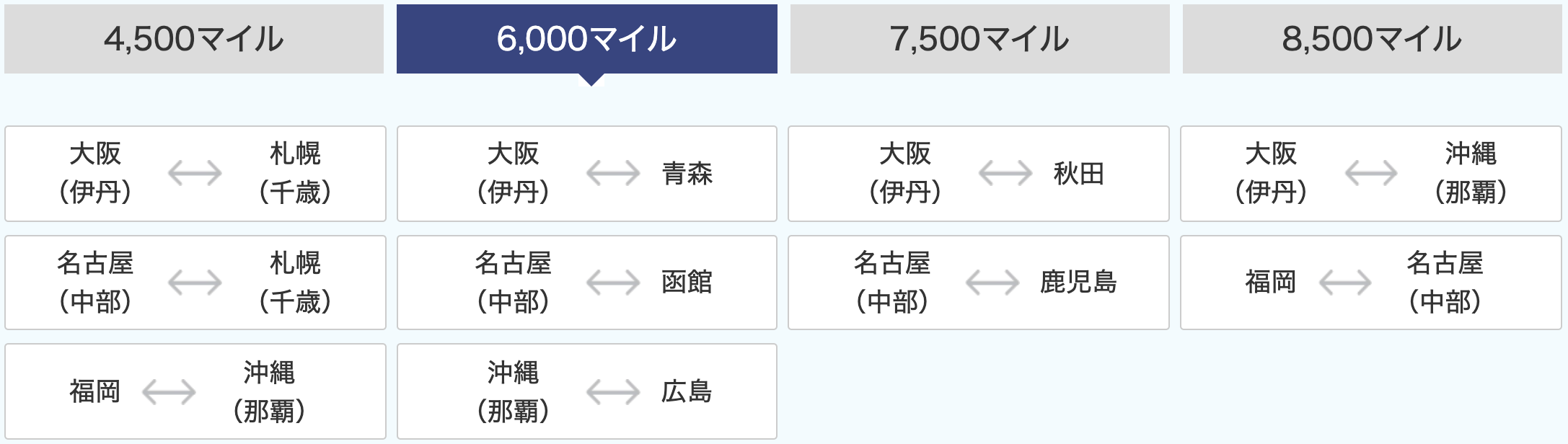The image size is (1568, 444).
Task: Click the arrow icon between 名古屋(中部) and 鹿児島
Action: 992,283
